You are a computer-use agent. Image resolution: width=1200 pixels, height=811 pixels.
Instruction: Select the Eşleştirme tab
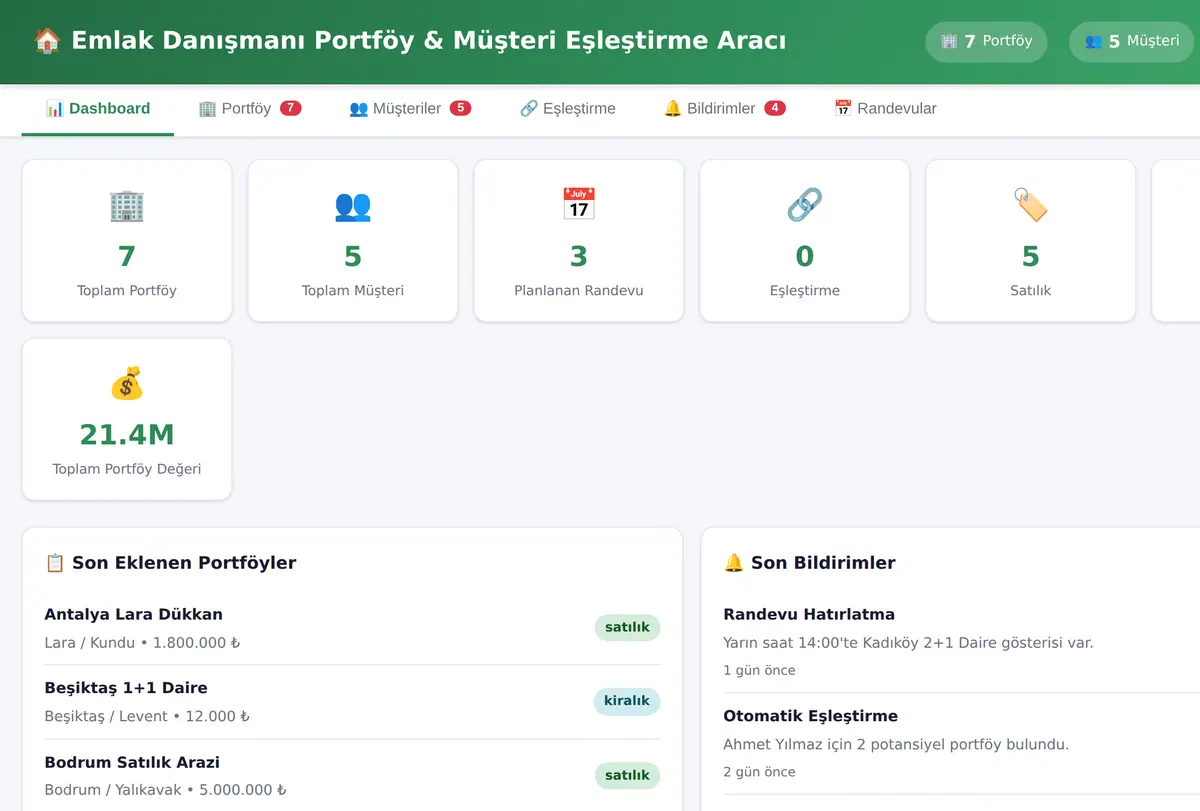click(x=568, y=109)
